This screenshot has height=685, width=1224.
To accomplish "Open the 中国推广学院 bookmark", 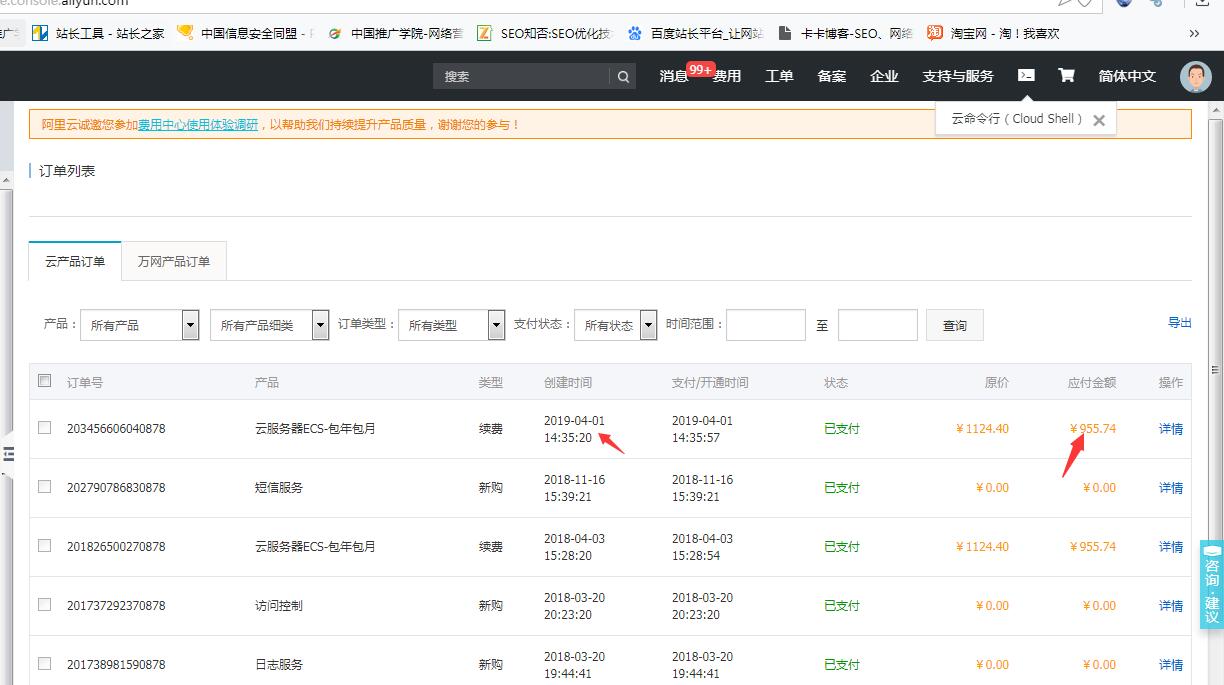I will point(396,33).
